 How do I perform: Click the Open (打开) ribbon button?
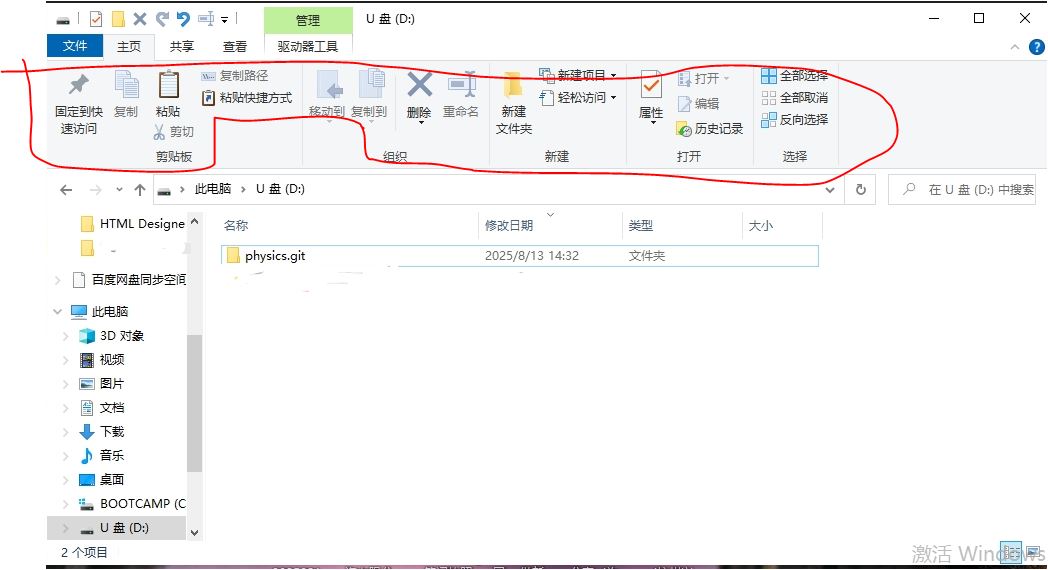tap(703, 79)
